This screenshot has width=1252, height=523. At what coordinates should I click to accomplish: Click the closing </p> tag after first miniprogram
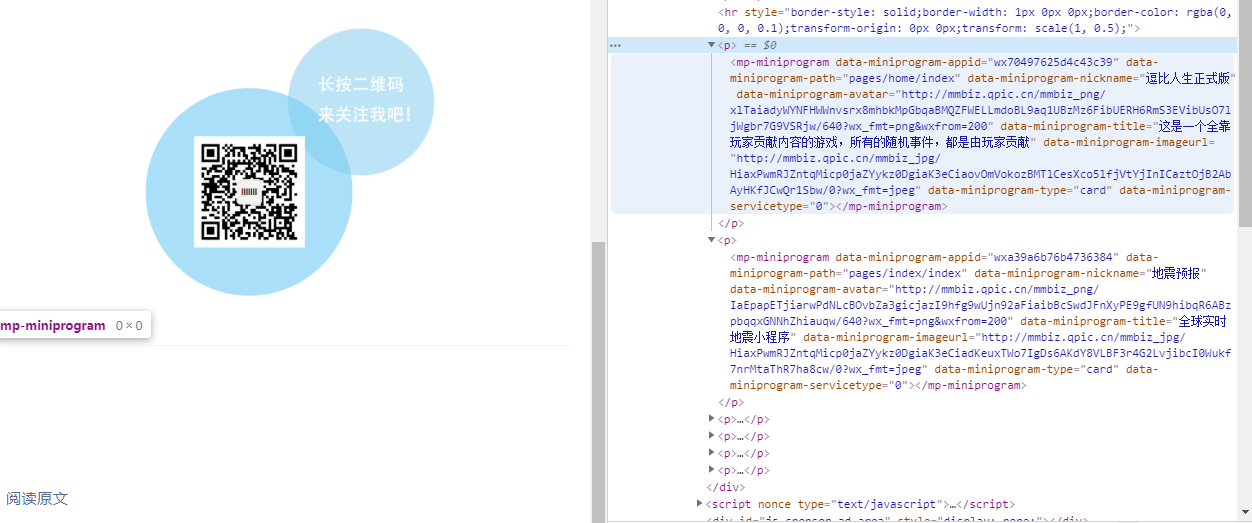tap(731, 223)
